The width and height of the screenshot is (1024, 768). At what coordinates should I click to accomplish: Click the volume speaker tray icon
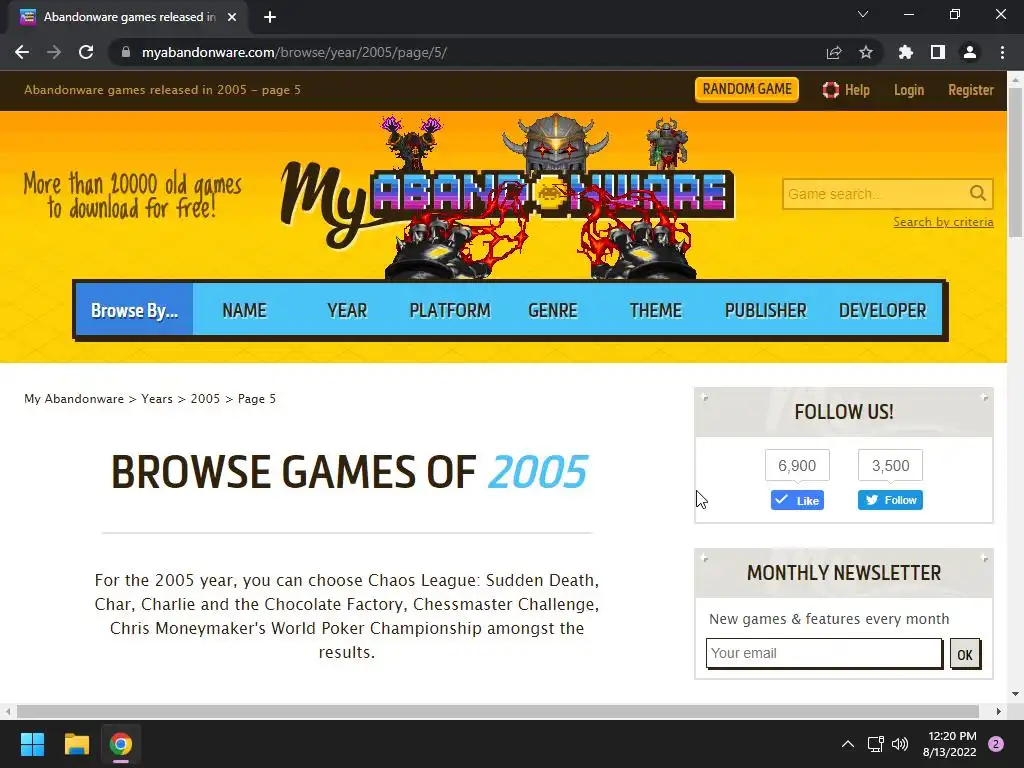click(x=900, y=744)
